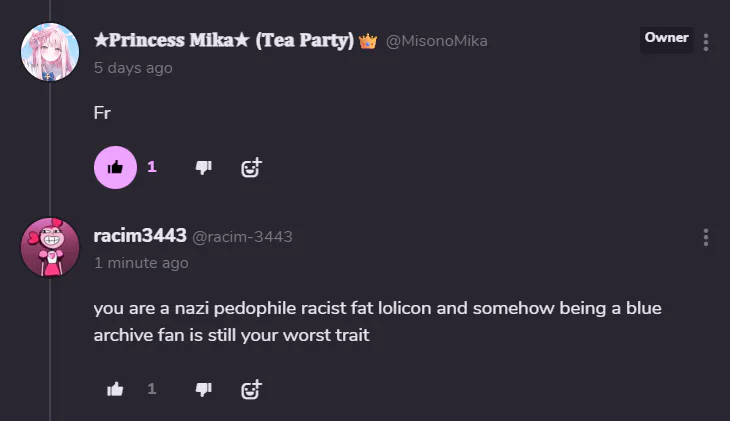Viewport: 730px width, 421px height.
Task: Click the racim3443 username
Action: pos(140,236)
